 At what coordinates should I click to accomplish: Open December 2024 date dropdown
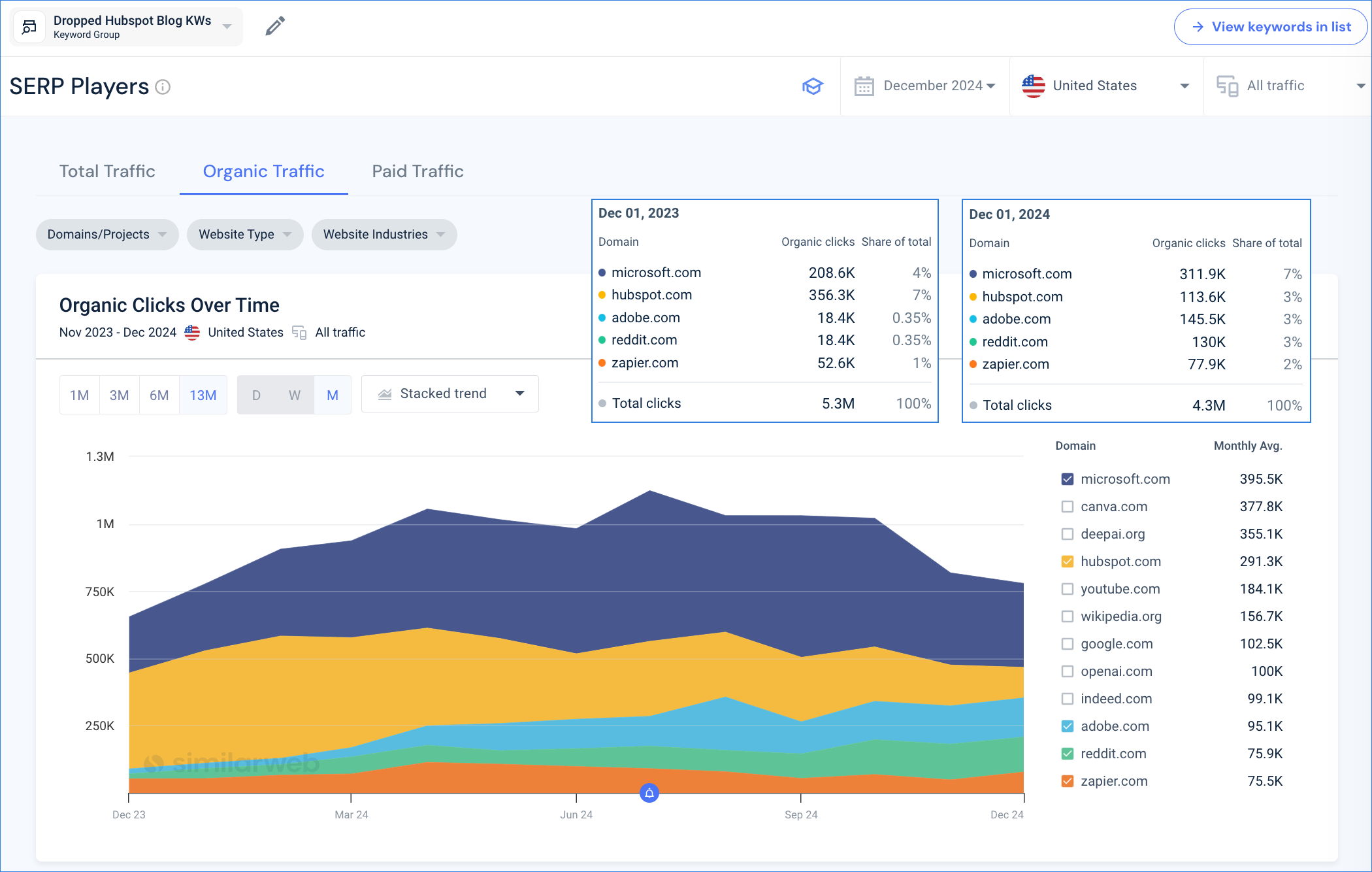[925, 86]
